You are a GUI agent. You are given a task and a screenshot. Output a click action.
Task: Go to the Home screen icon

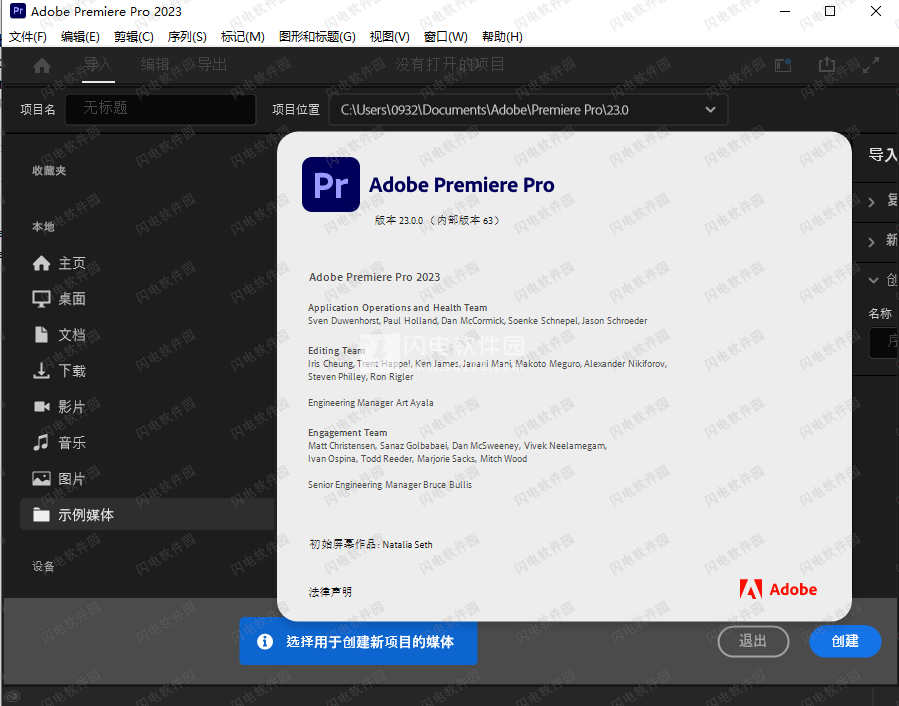coord(42,65)
